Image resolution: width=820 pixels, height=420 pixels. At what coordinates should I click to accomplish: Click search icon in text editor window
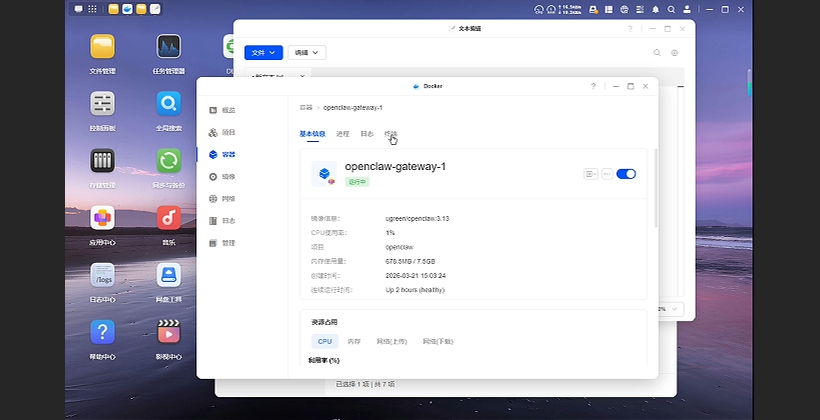tap(657, 52)
